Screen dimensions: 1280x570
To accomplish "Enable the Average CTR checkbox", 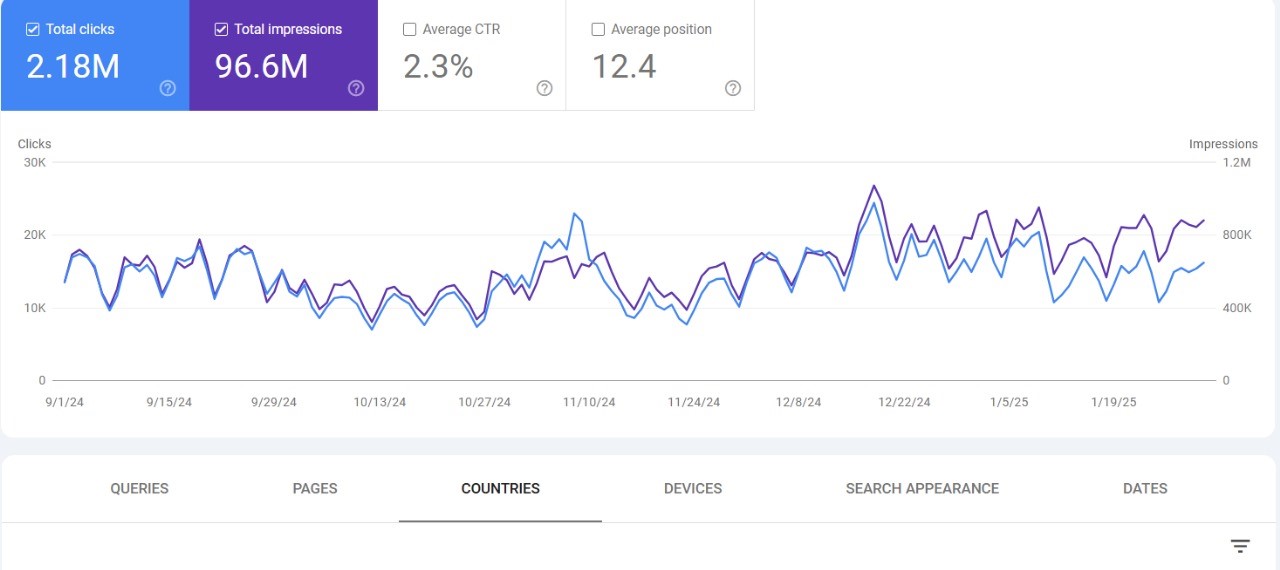I will 409,29.
